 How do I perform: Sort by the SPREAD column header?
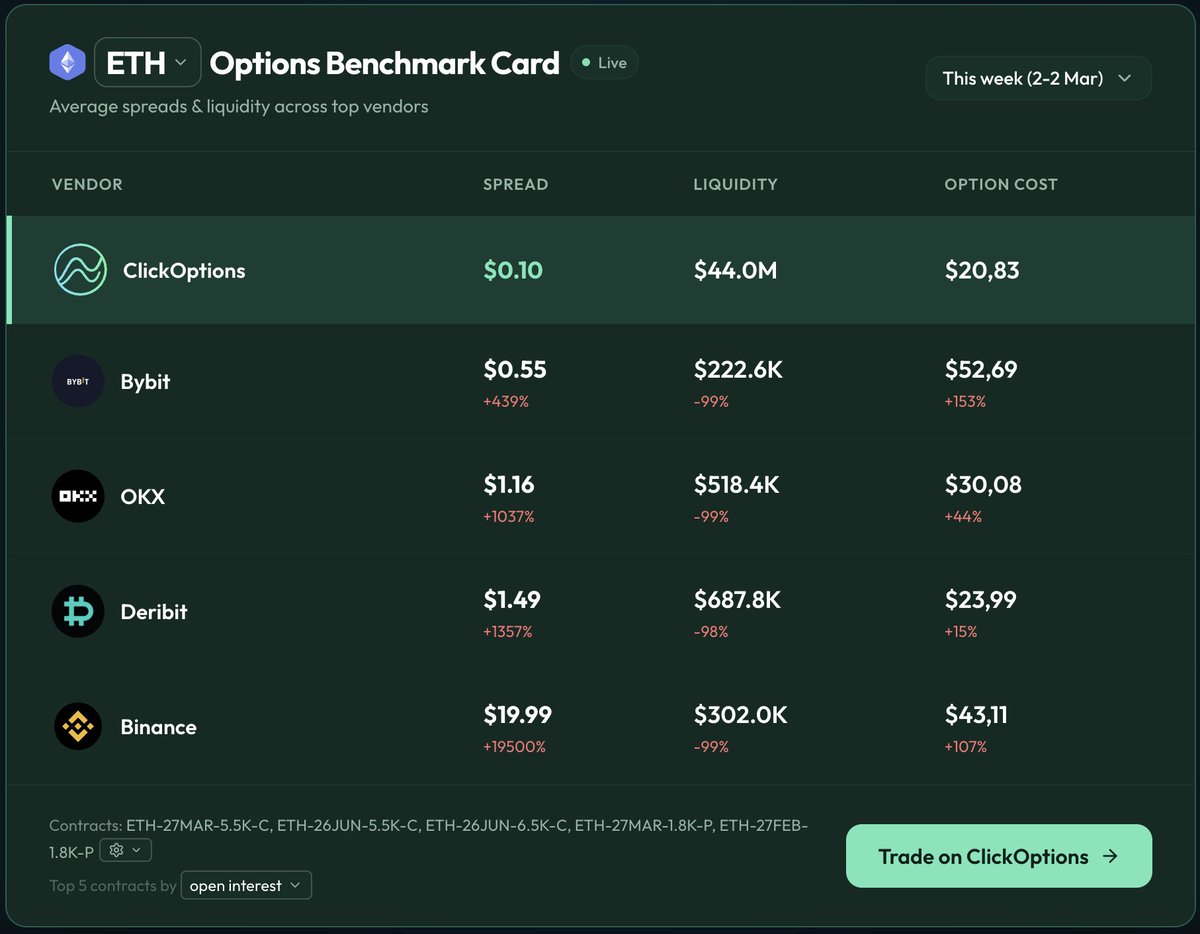click(515, 184)
